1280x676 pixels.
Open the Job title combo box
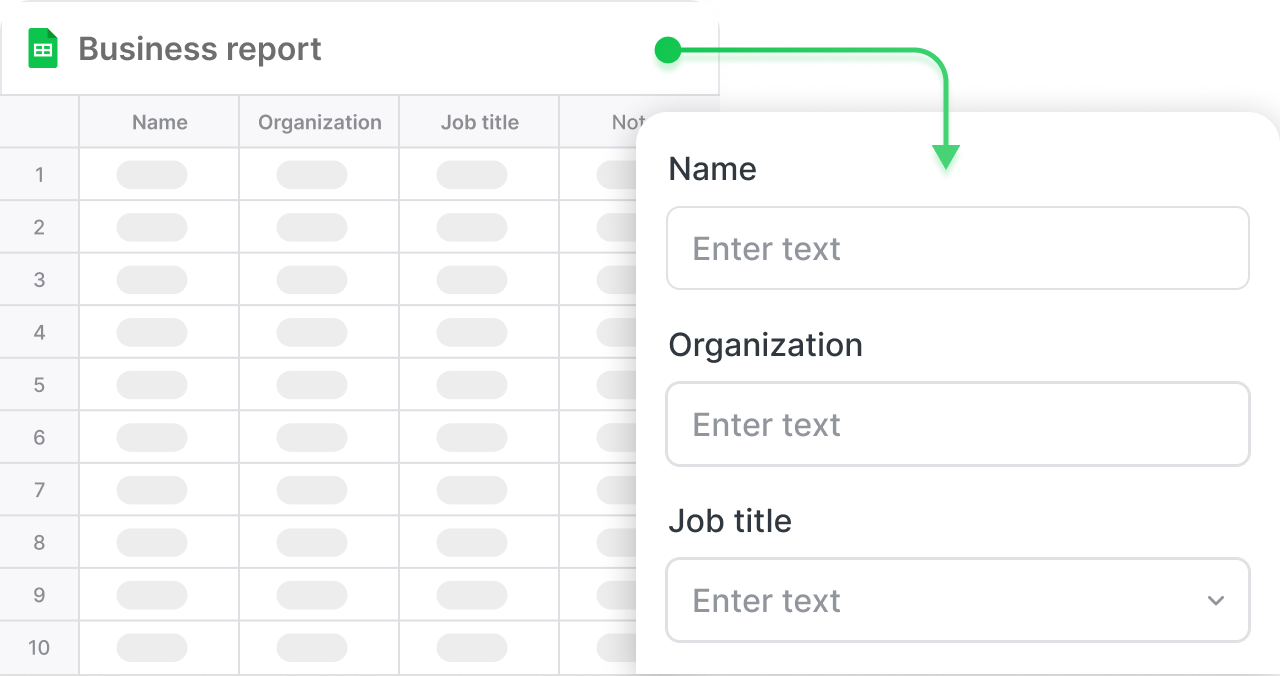coord(940,600)
